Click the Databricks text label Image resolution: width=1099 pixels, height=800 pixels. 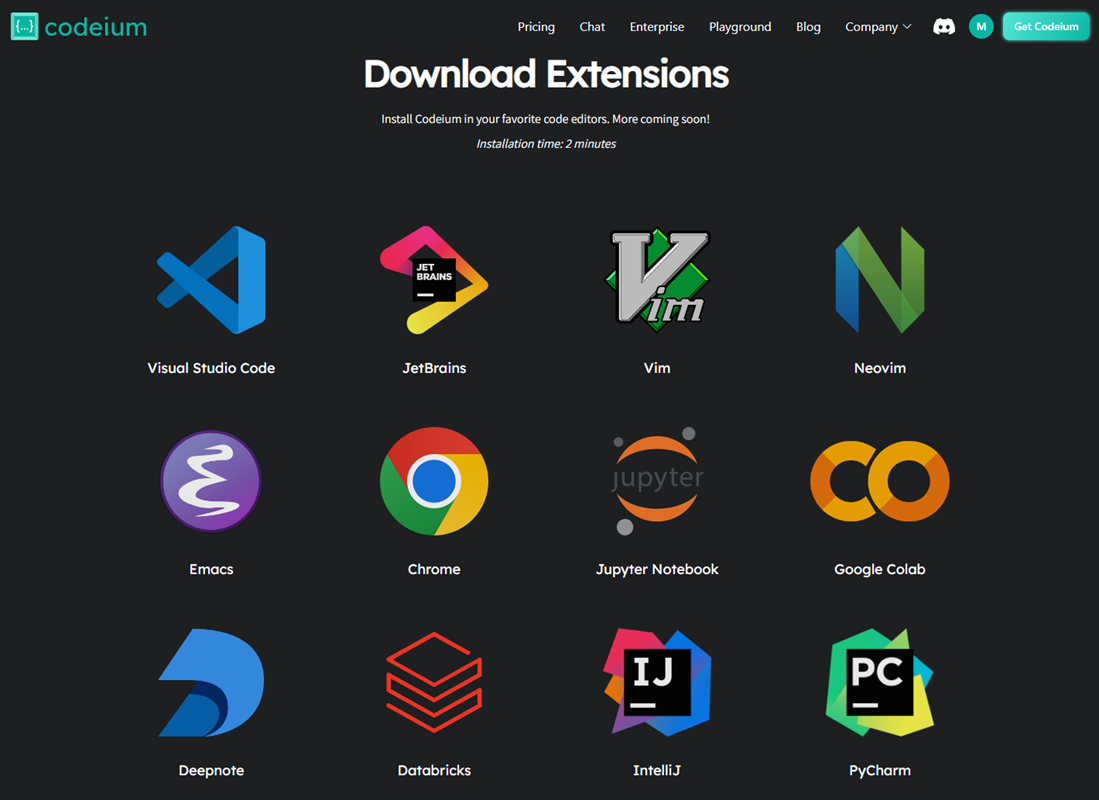[x=434, y=771]
